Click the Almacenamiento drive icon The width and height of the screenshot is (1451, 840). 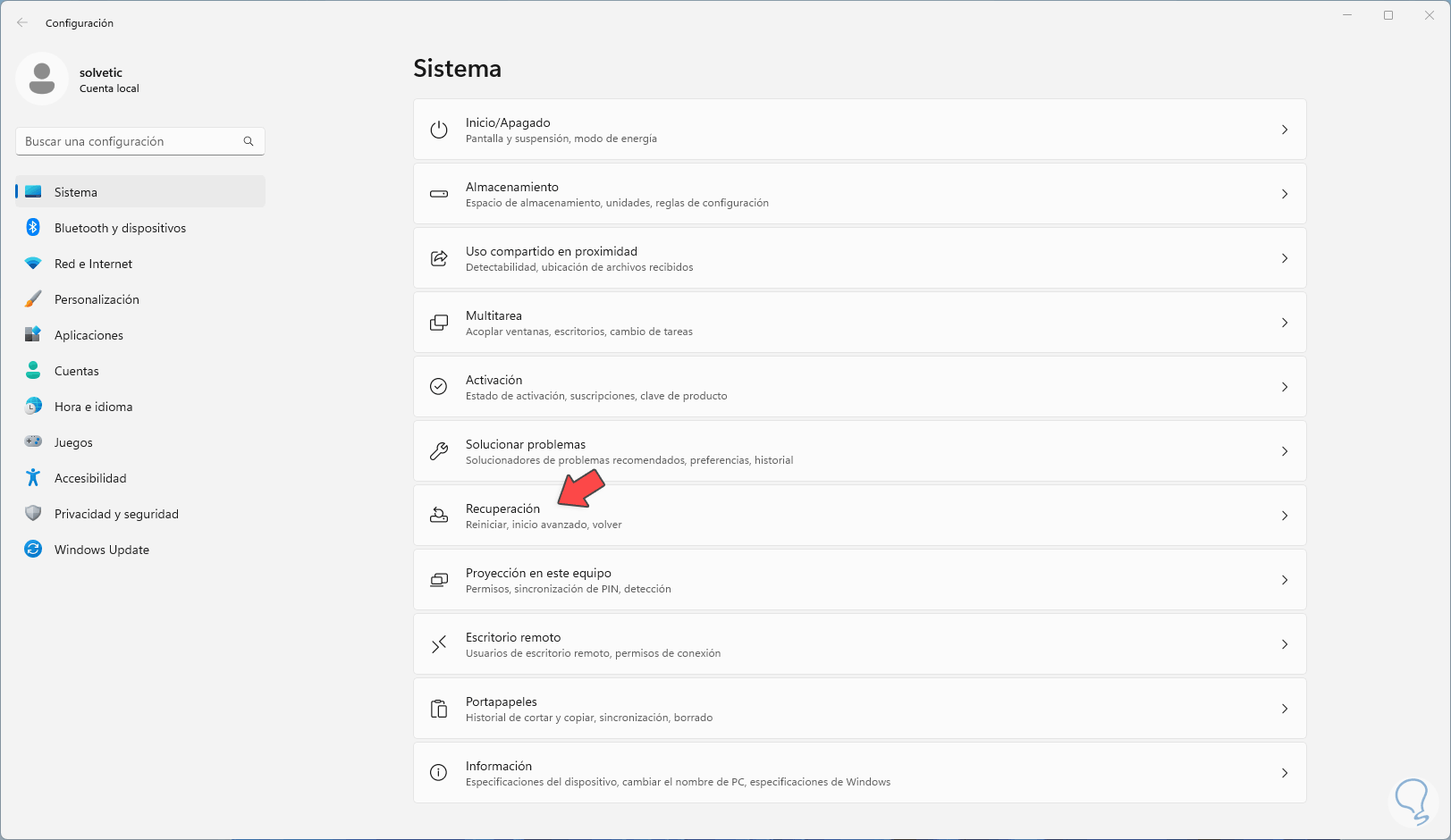[x=439, y=194]
